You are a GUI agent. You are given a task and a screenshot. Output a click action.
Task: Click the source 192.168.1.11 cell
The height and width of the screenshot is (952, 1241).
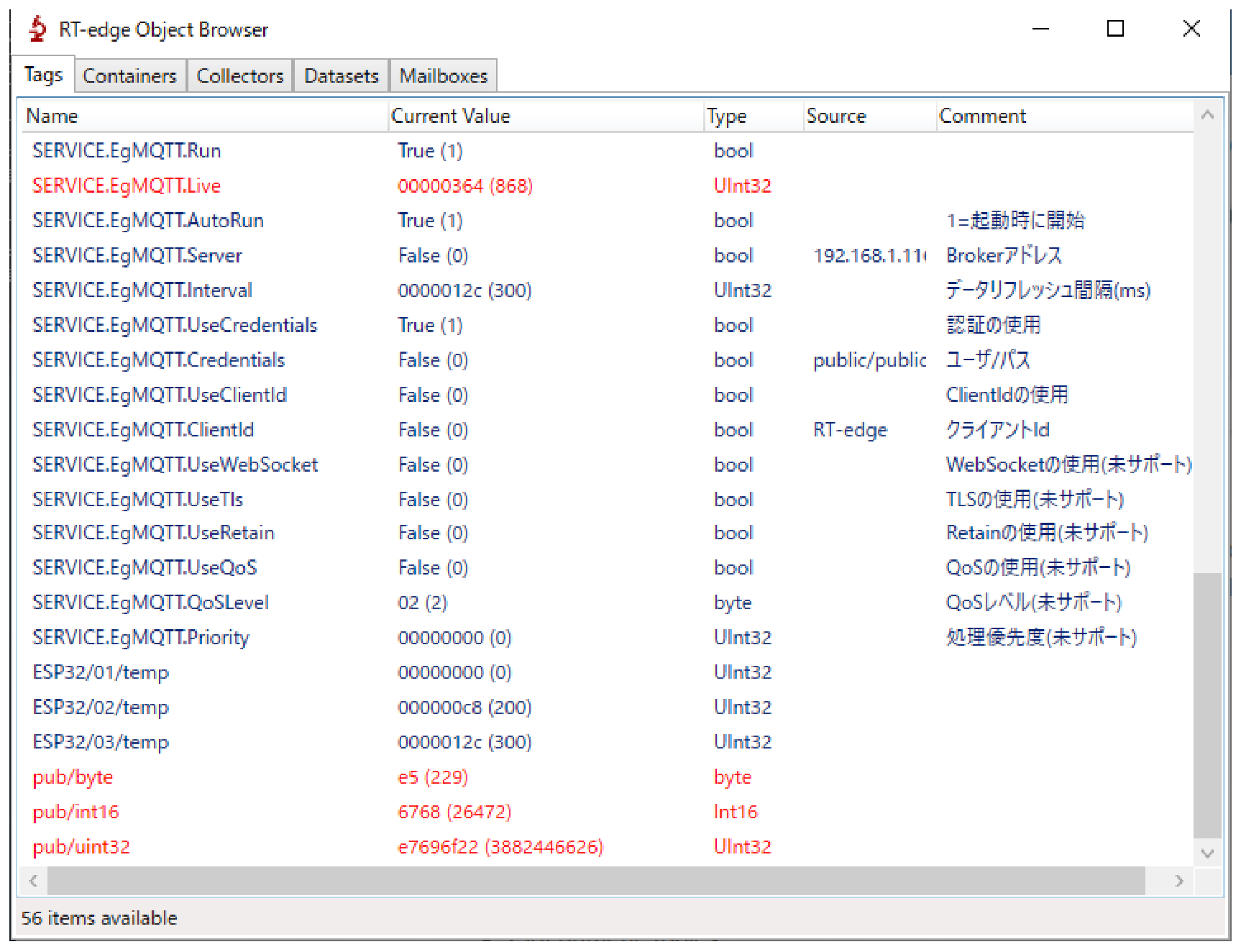[869, 255]
